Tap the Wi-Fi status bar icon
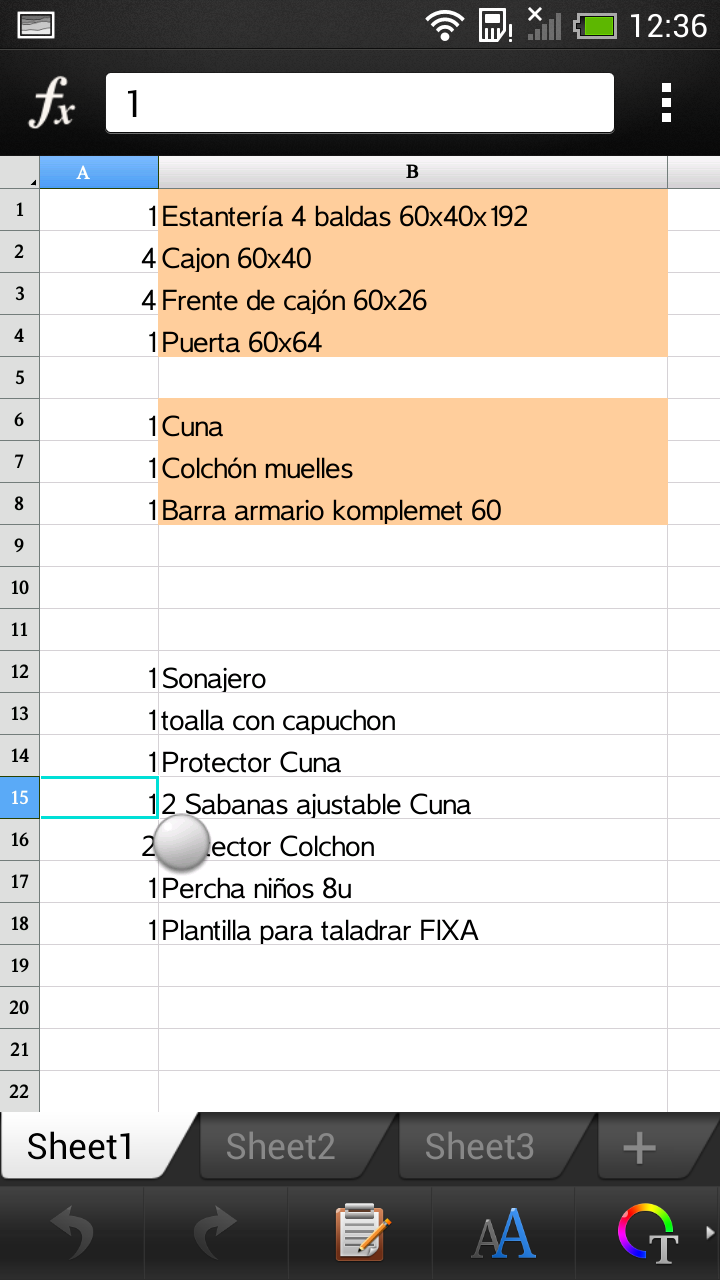Screen dimensions: 720x1280 (443, 25)
